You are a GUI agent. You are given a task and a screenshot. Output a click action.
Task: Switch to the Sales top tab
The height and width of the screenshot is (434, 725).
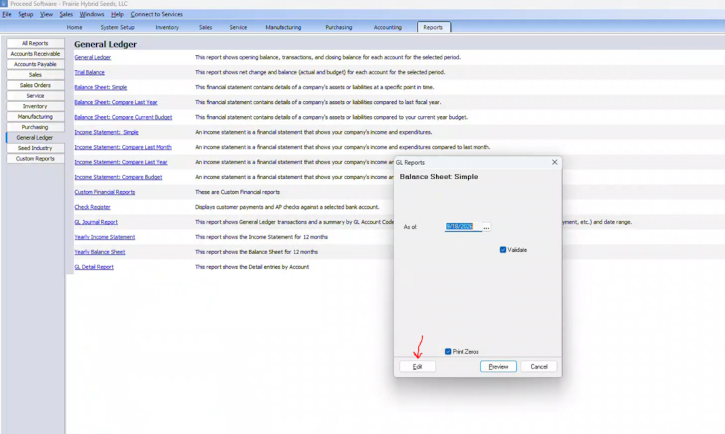[205, 27]
